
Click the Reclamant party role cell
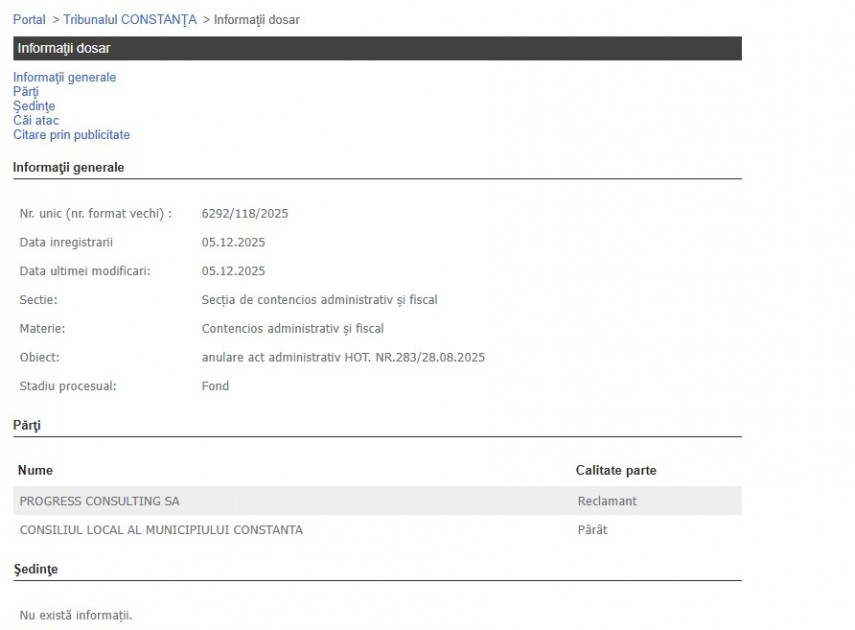point(607,501)
